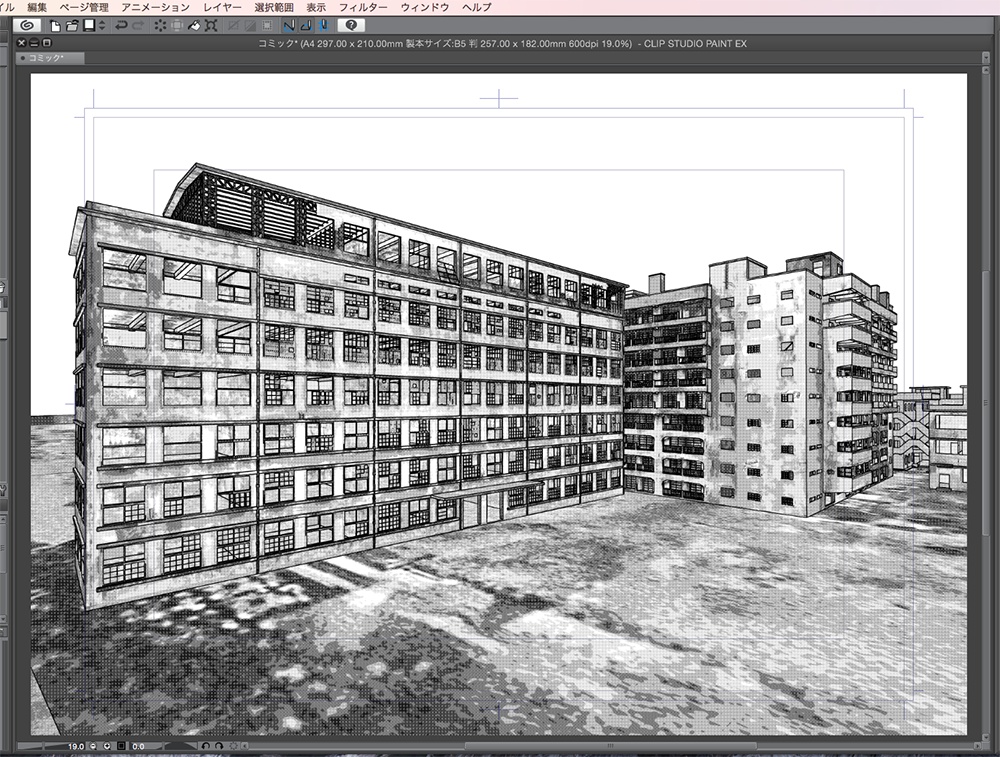
Task: Click the Fit to screen icon
Action: 121,746
